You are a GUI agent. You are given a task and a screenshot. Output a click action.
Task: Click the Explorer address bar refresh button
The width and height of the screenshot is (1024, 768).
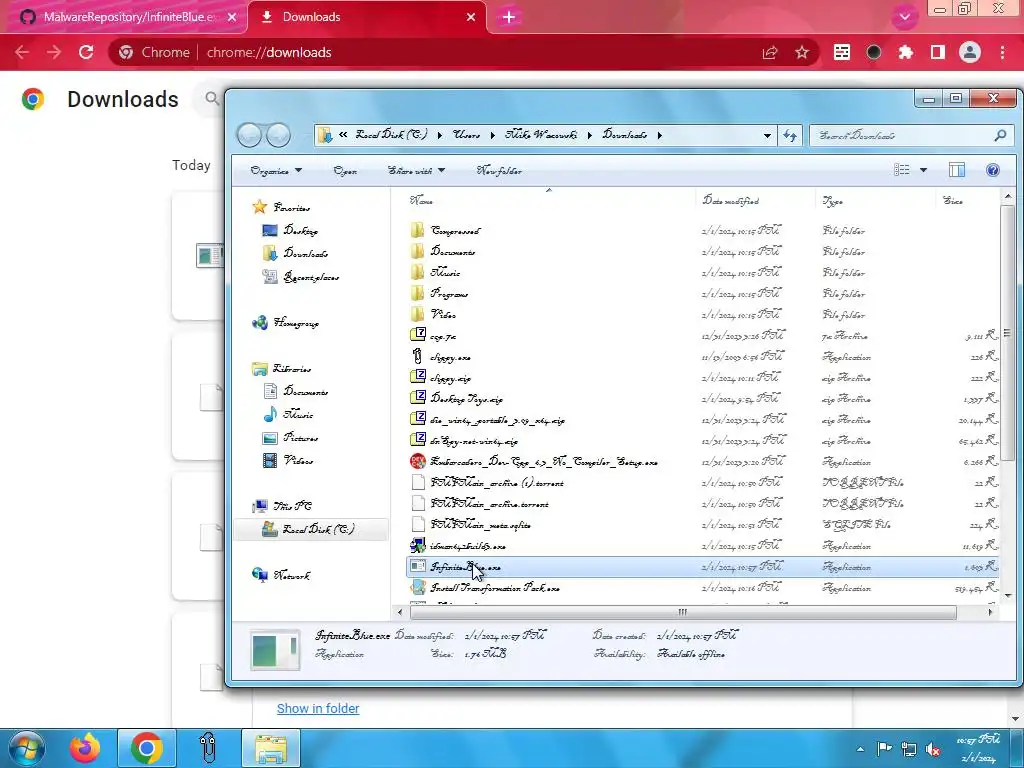click(x=790, y=135)
